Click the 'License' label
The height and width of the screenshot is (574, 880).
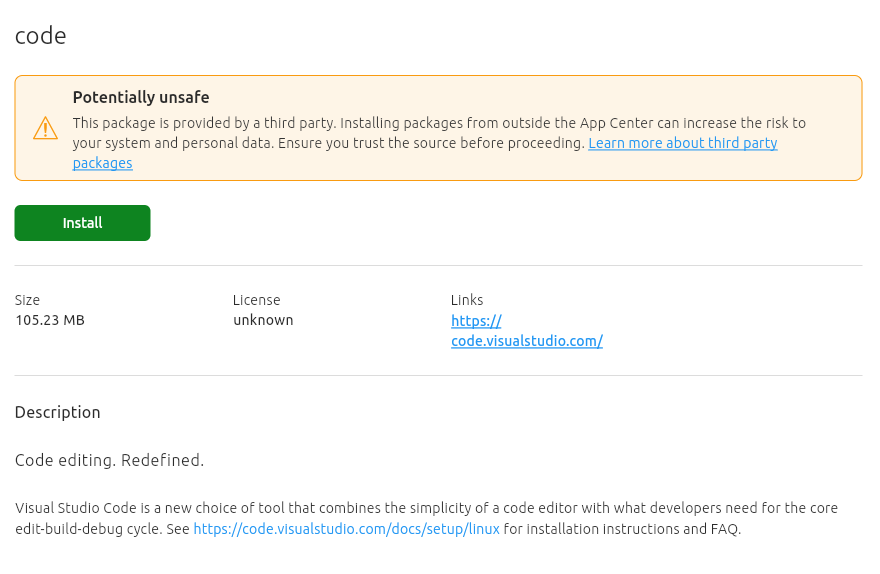(x=256, y=300)
